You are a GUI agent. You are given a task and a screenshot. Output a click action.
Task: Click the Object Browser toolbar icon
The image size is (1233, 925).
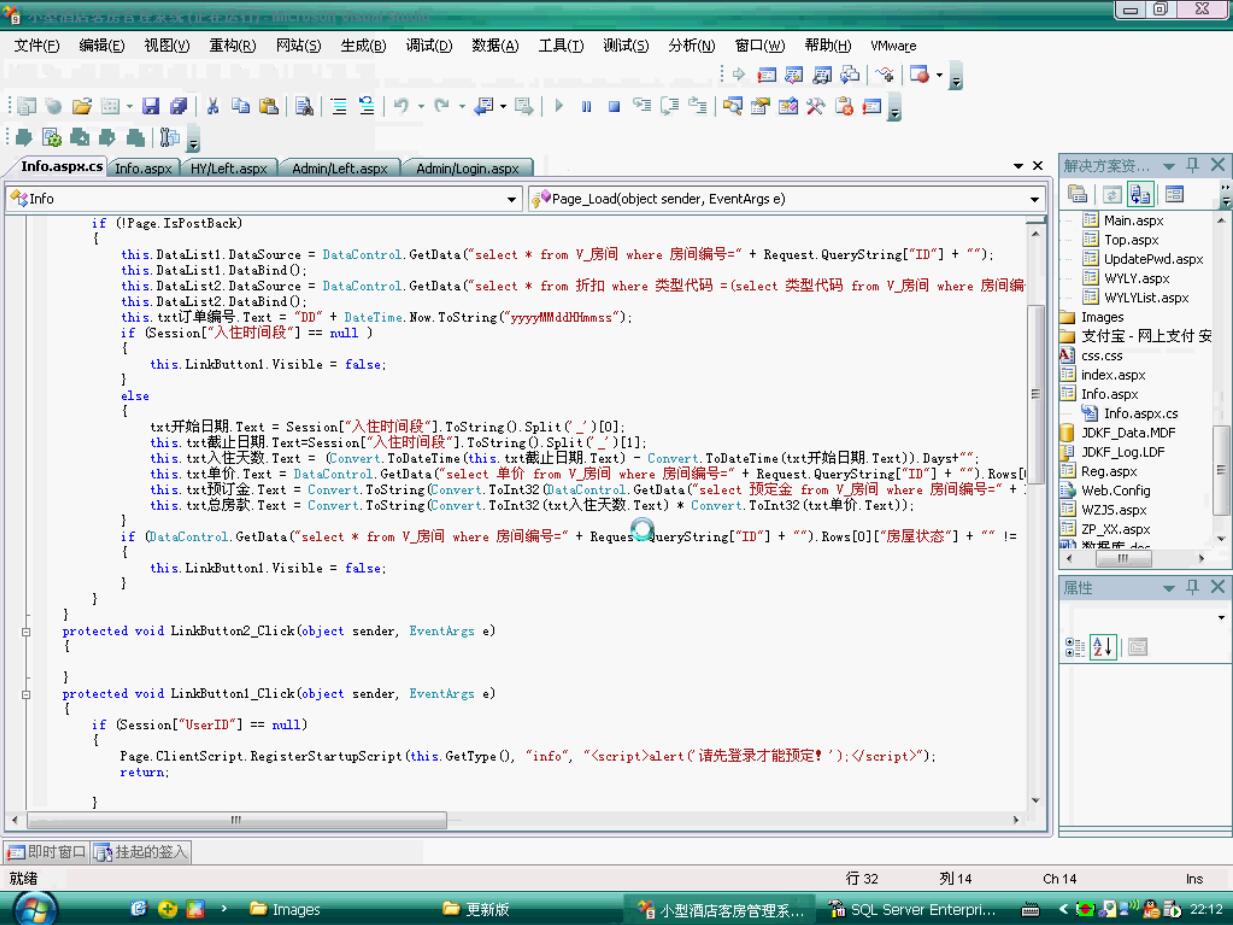788,106
